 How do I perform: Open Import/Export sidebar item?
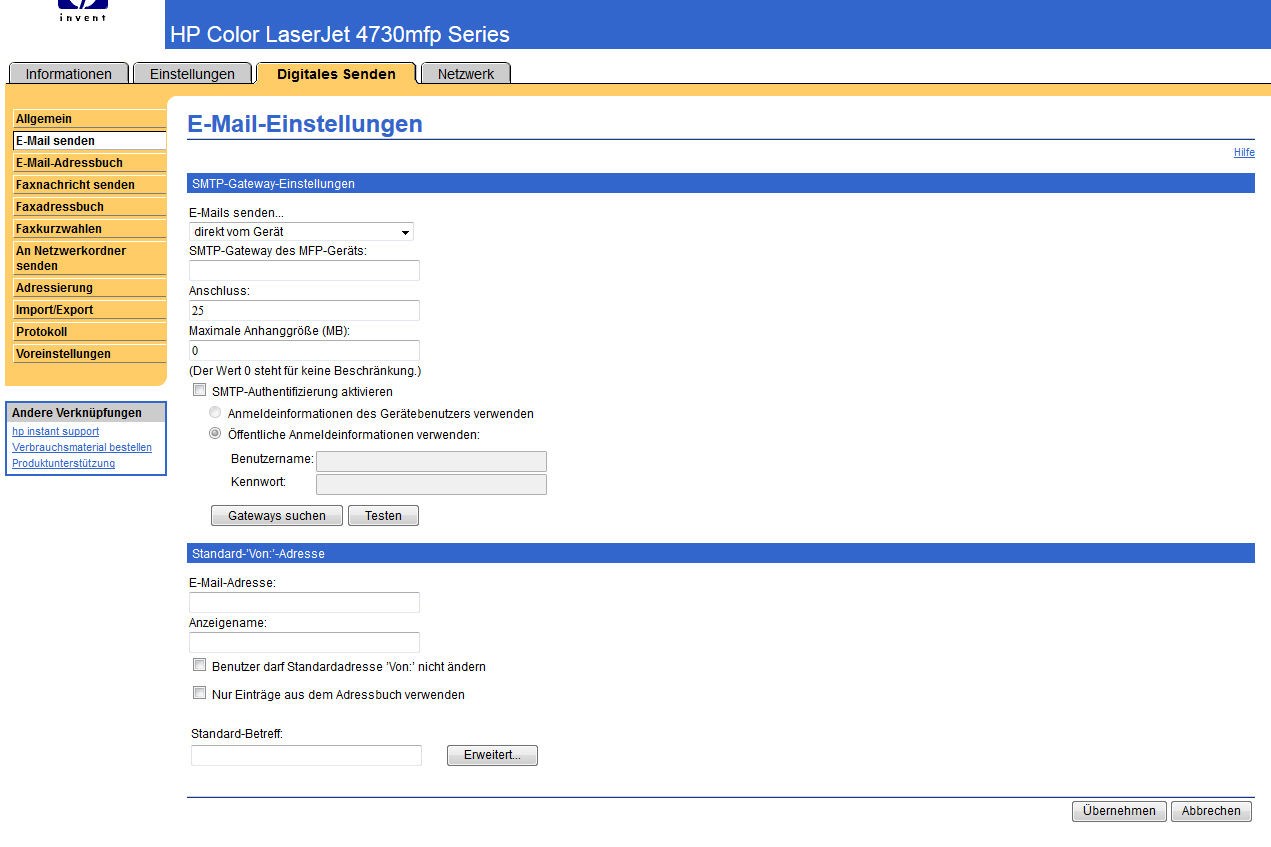[90, 310]
